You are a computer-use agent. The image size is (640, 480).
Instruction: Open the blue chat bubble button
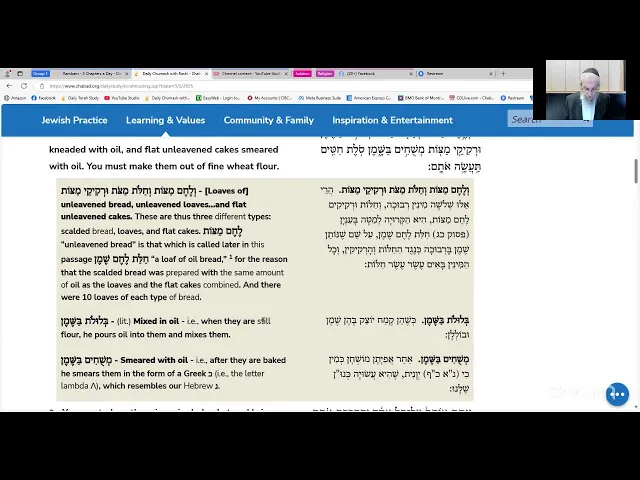617,394
